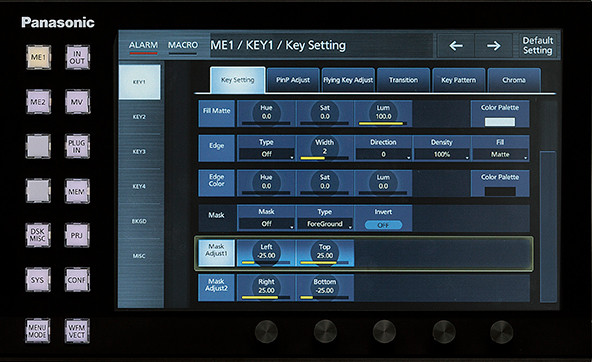Open the SYS system button
The height and width of the screenshot is (362, 592).
coord(38,280)
